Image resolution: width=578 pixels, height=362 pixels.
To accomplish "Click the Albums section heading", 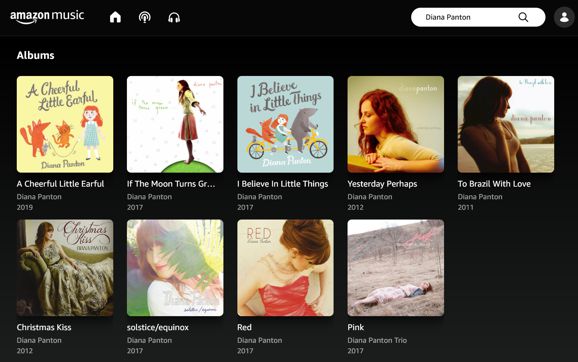I will [x=35, y=55].
